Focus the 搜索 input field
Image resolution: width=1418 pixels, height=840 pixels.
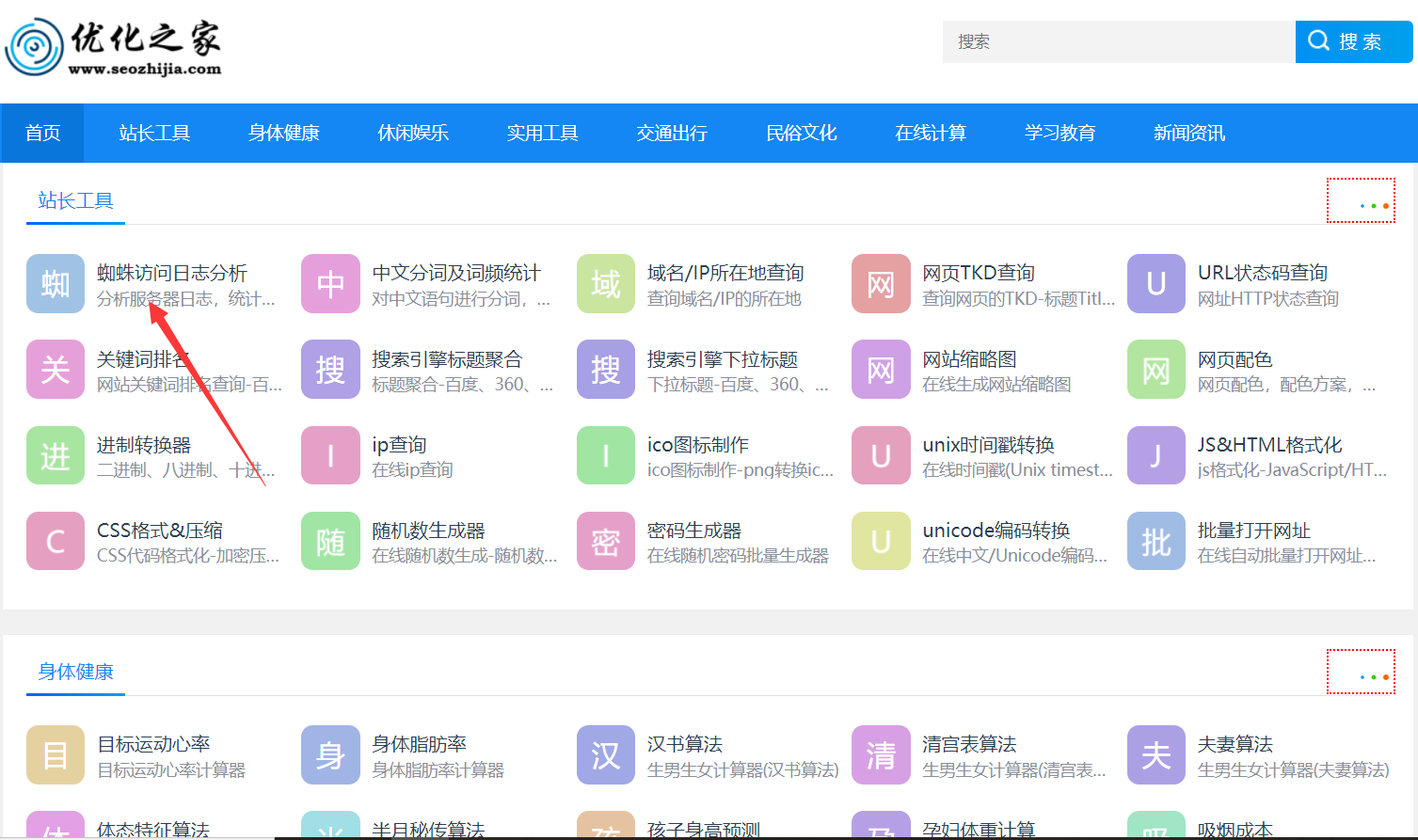(1119, 41)
